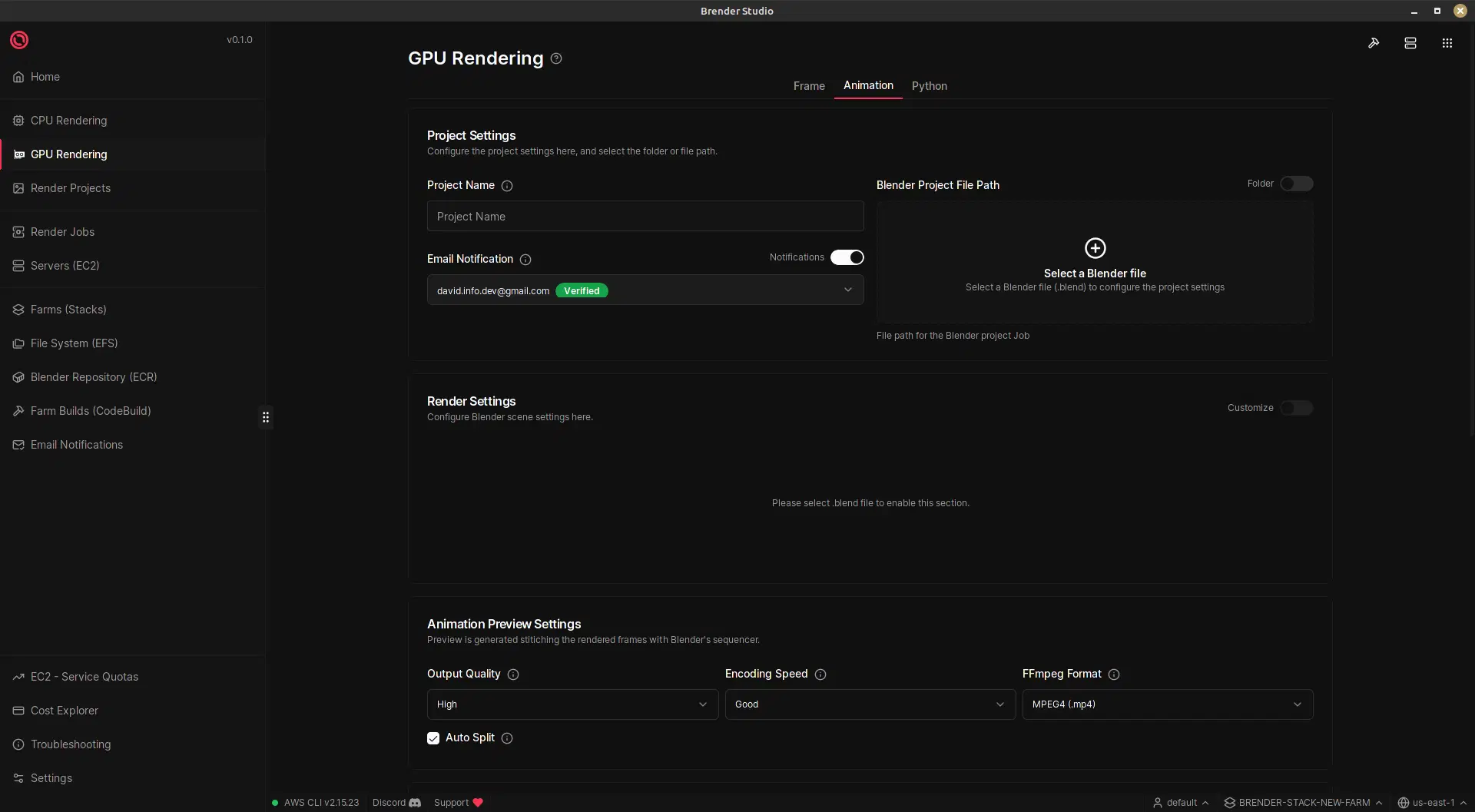Switch to the Python tab
Viewport: 1475px width, 812px height.
tap(929, 86)
